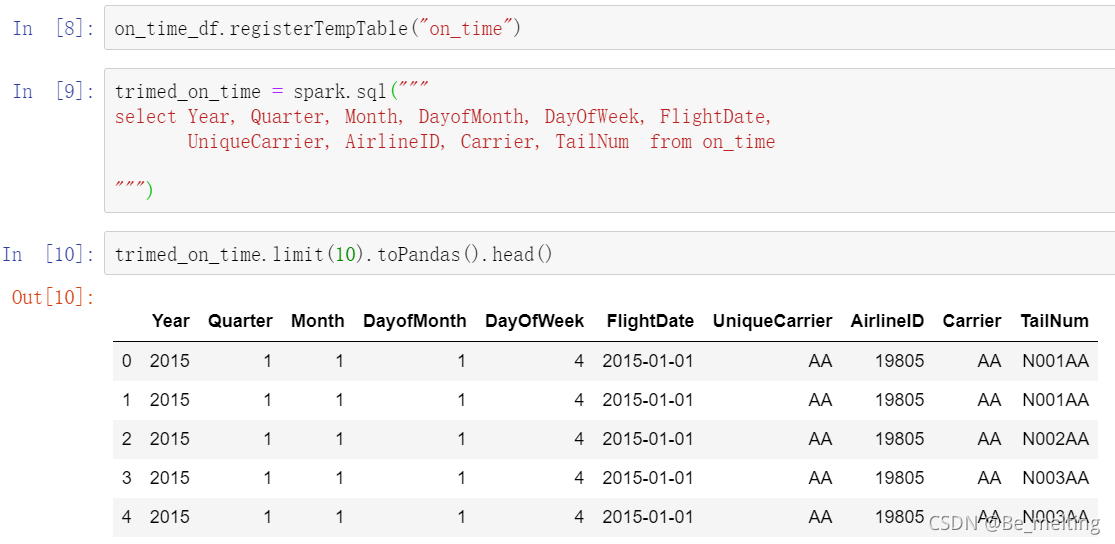The height and width of the screenshot is (544, 1115).
Task: Select the spark.sql query cell
Action: (x=609, y=141)
